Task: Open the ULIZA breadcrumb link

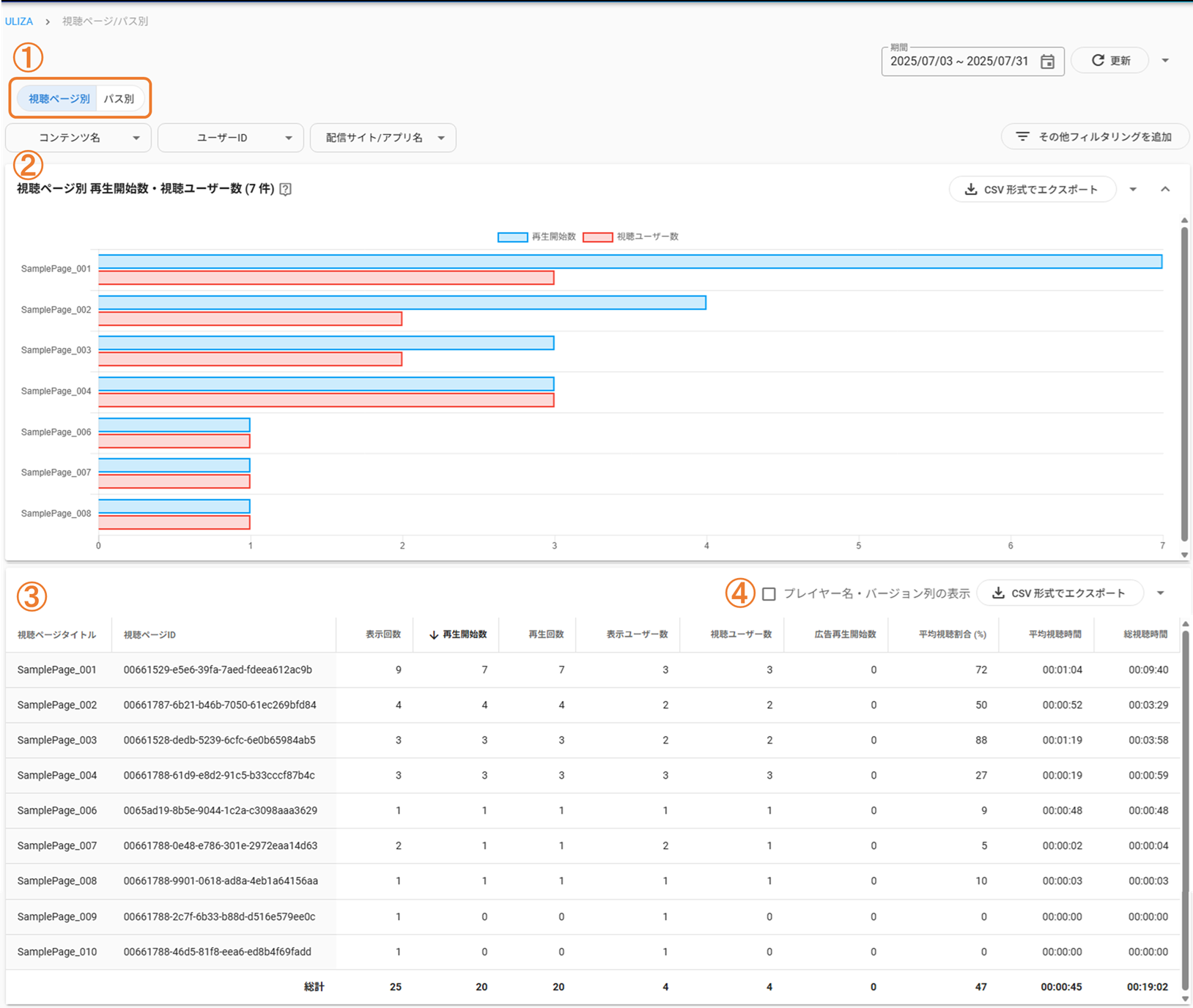Action: 19,21
